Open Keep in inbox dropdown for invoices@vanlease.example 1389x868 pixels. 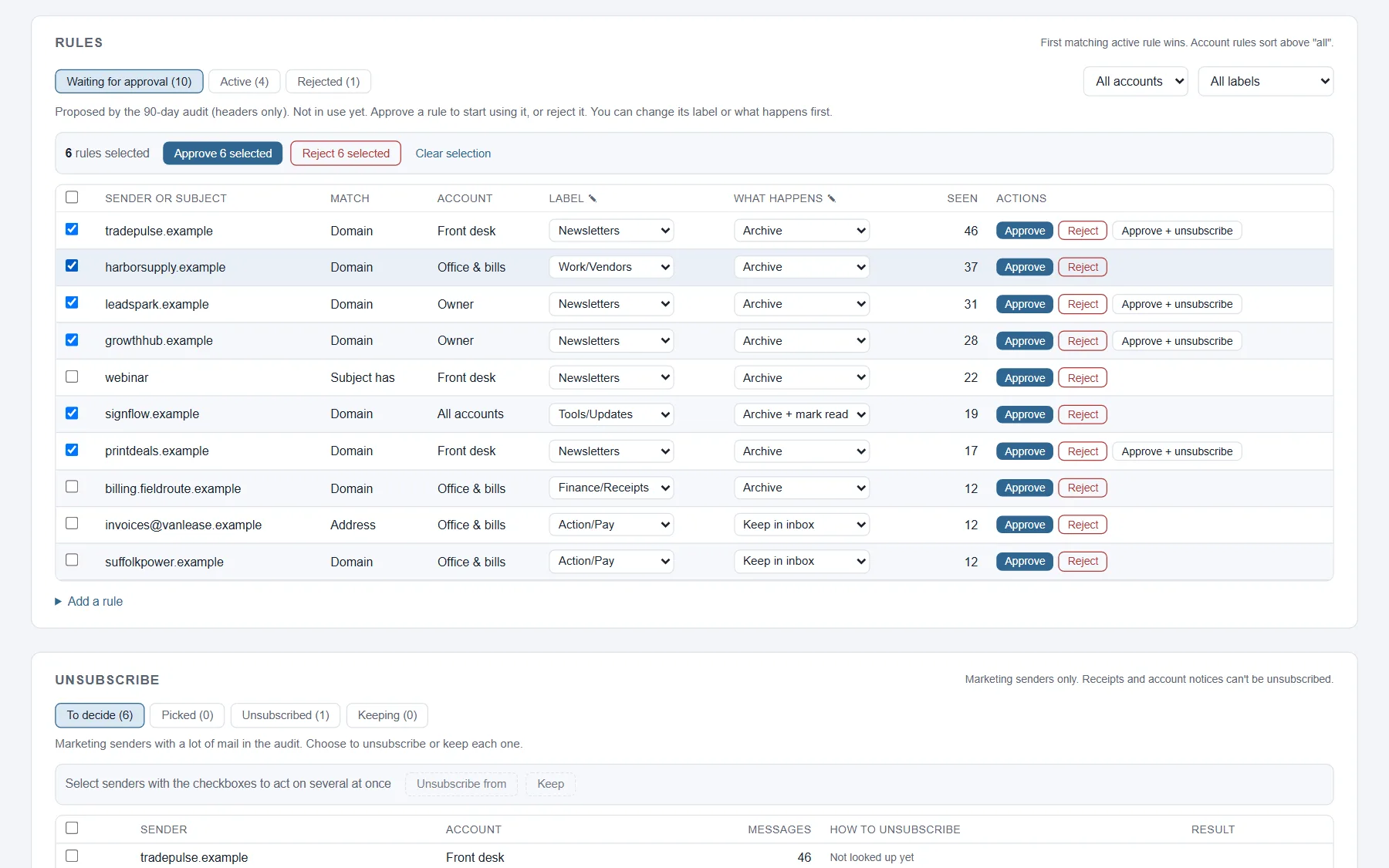point(802,525)
